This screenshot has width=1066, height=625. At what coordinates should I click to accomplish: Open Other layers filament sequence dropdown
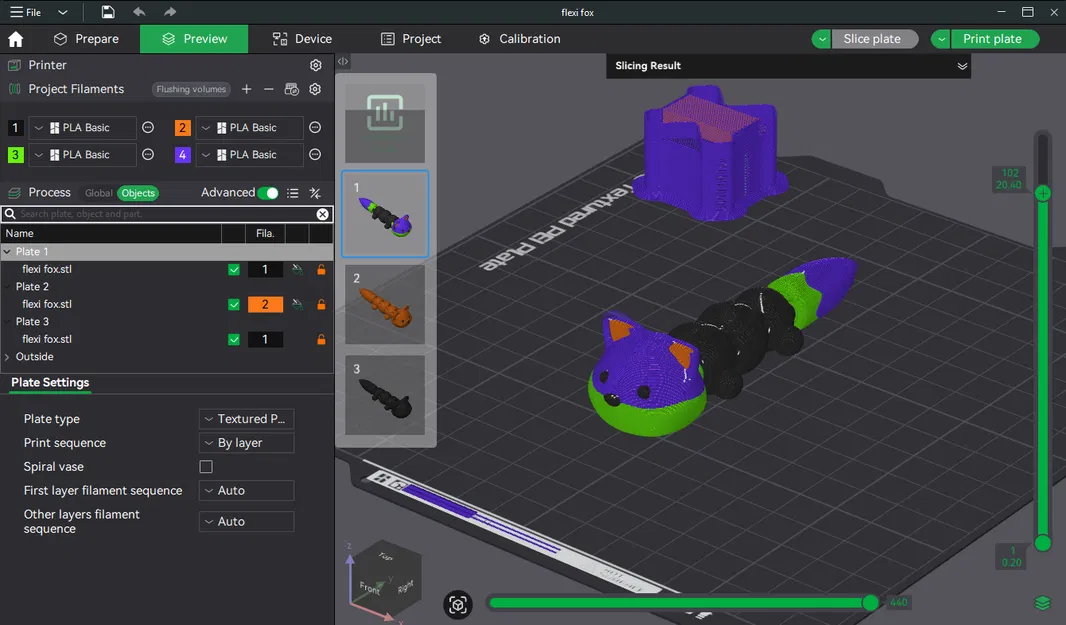[x=246, y=522]
